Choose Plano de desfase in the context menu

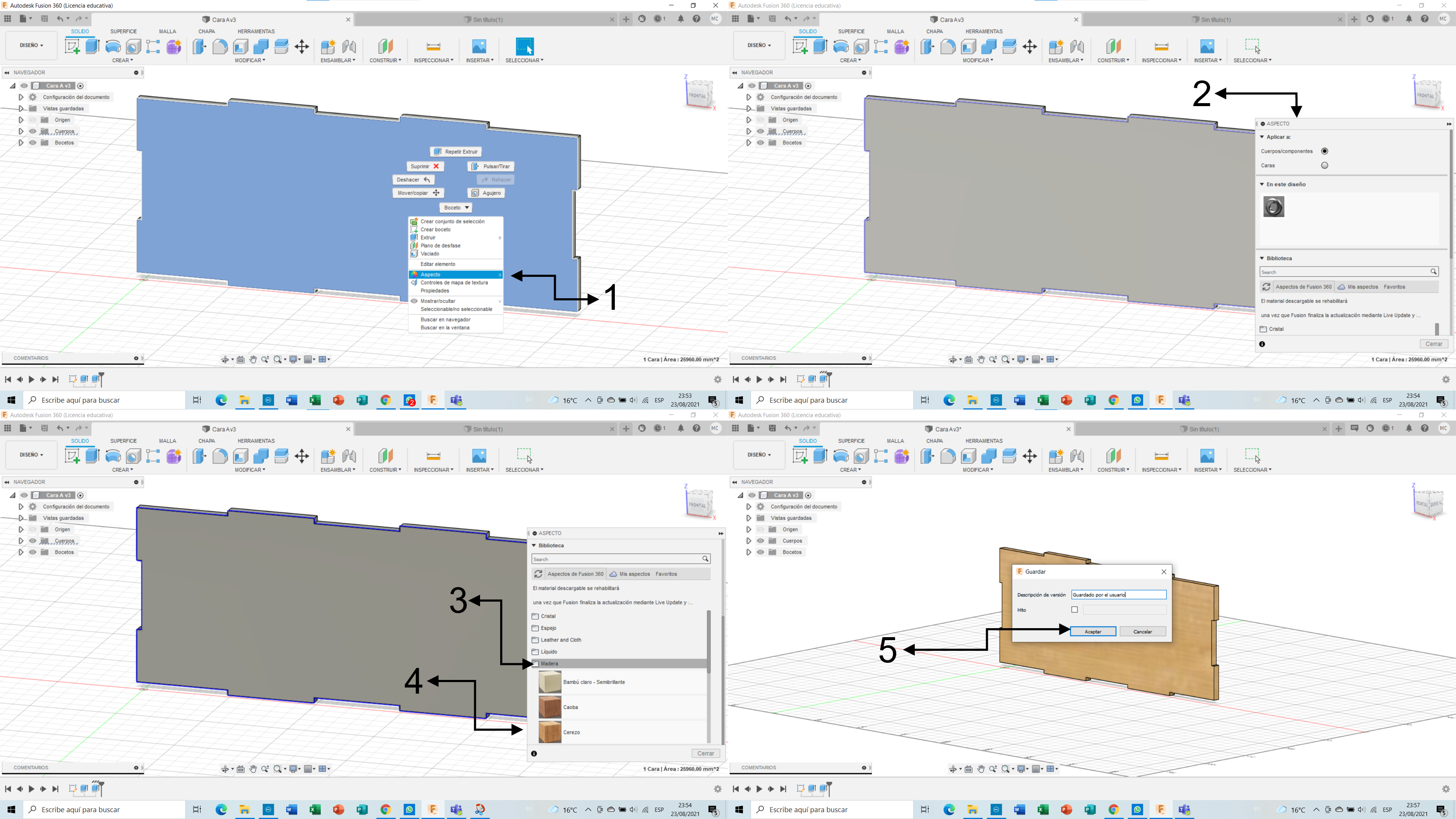tap(440, 245)
